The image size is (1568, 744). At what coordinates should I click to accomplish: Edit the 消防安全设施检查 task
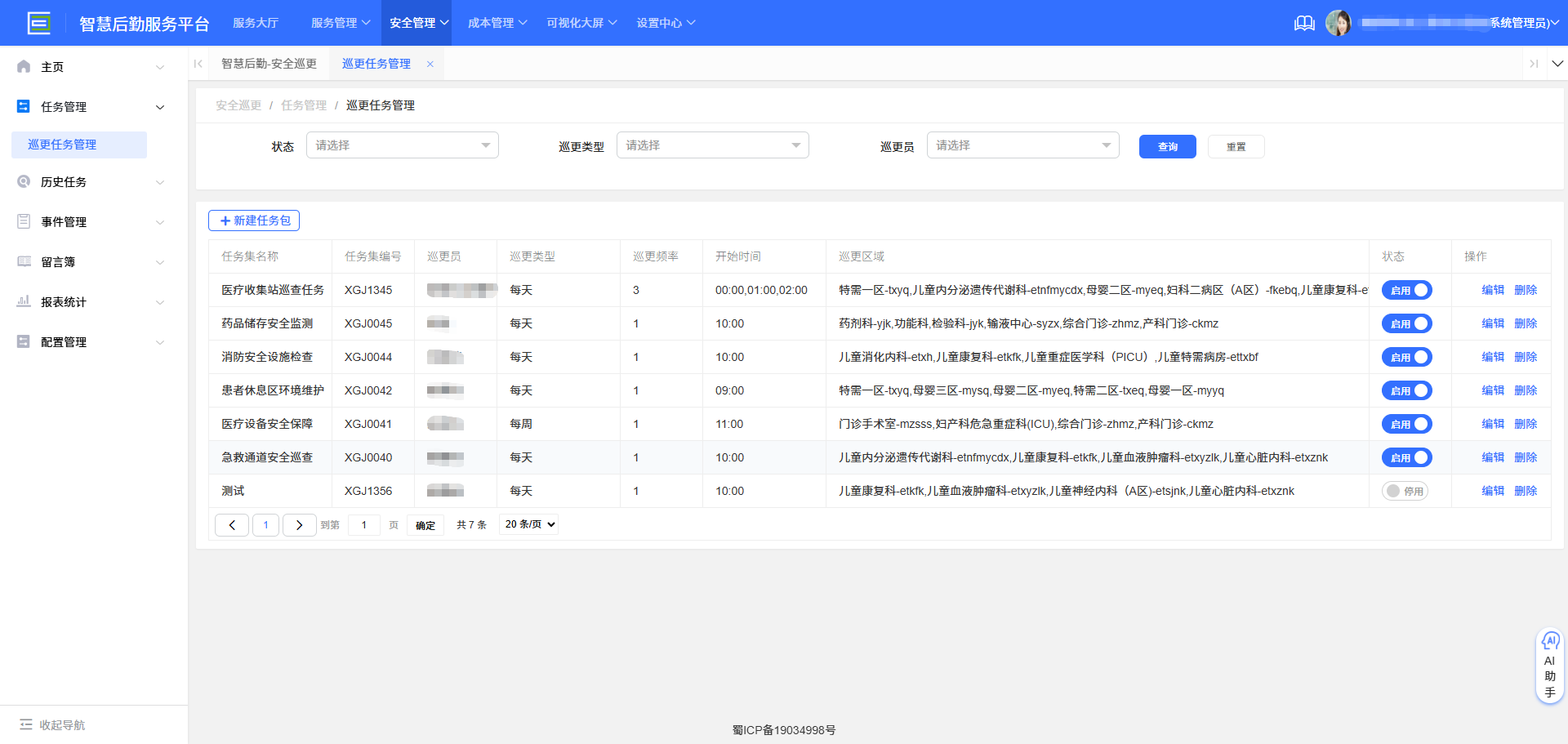(x=1493, y=357)
